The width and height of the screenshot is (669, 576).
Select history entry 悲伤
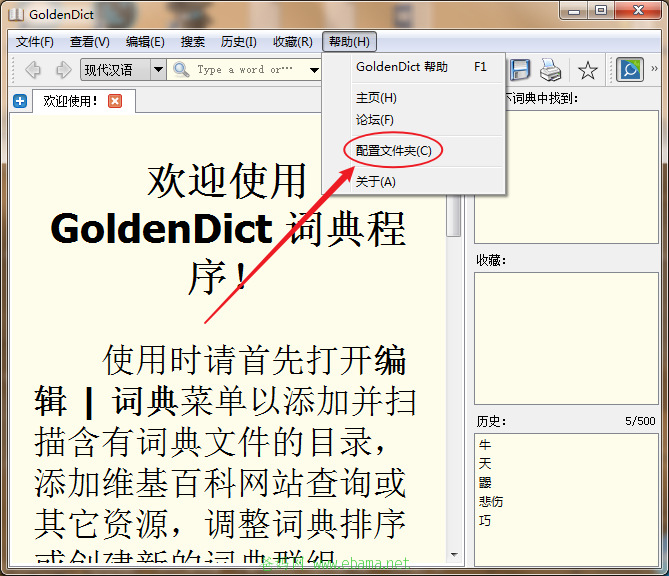(x=491, y=501)
